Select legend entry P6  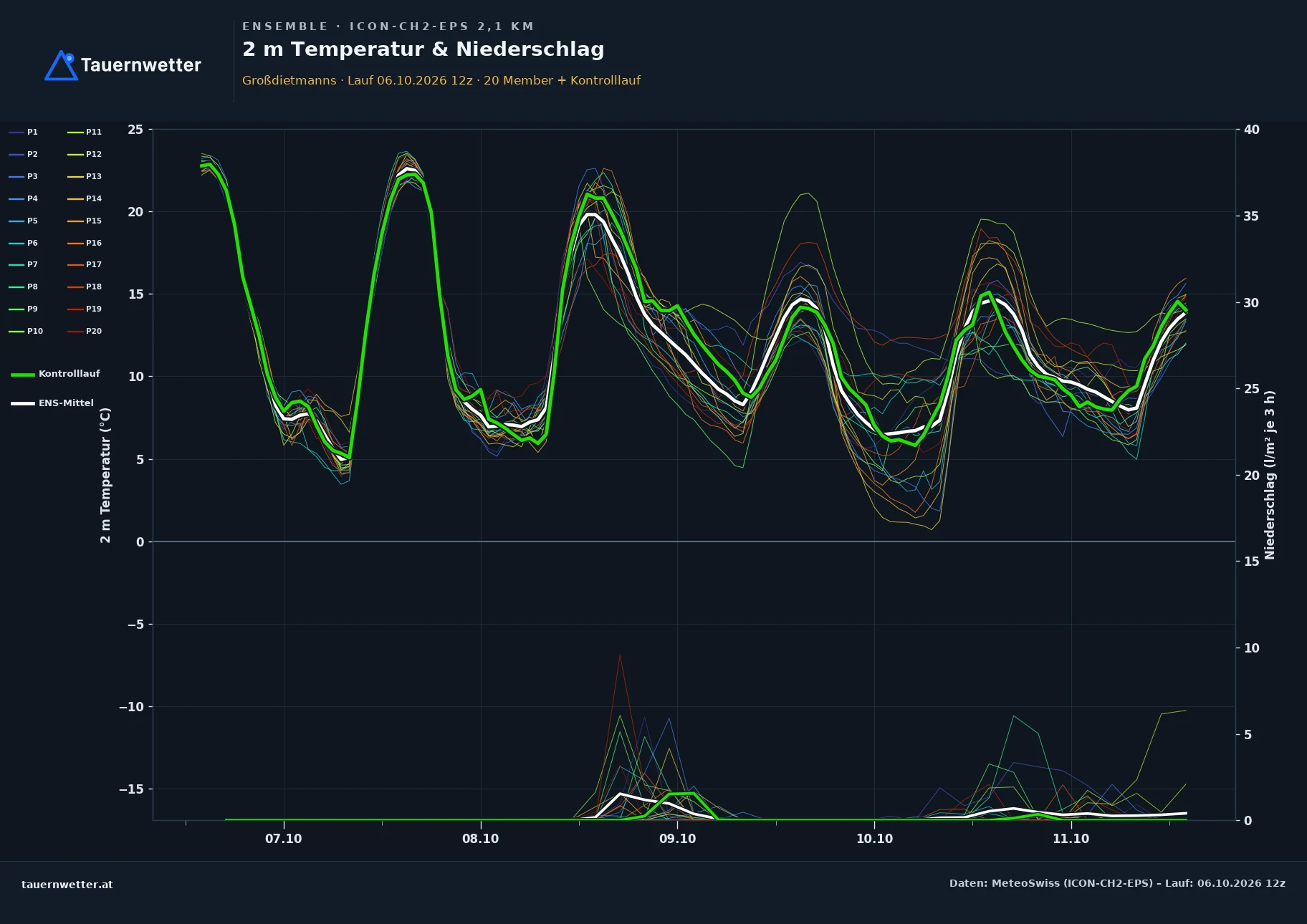[x=23, y=243]
